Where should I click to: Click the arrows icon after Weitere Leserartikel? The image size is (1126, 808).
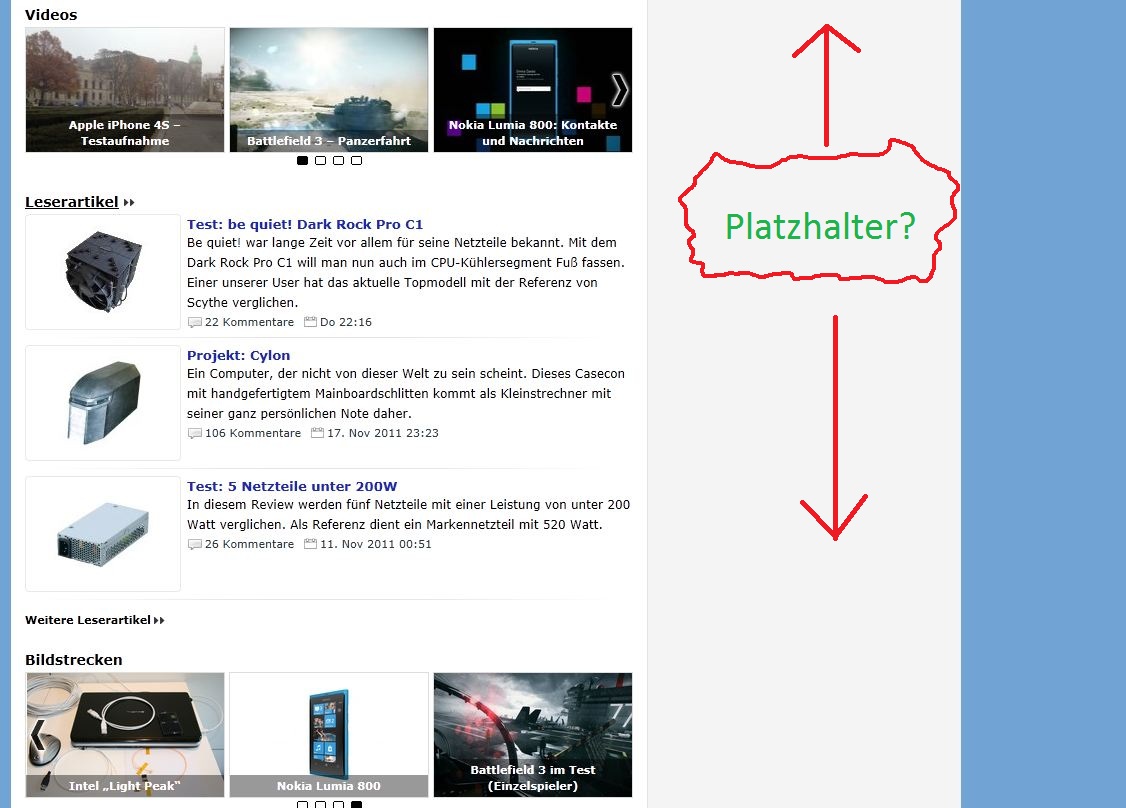(159, 621)
